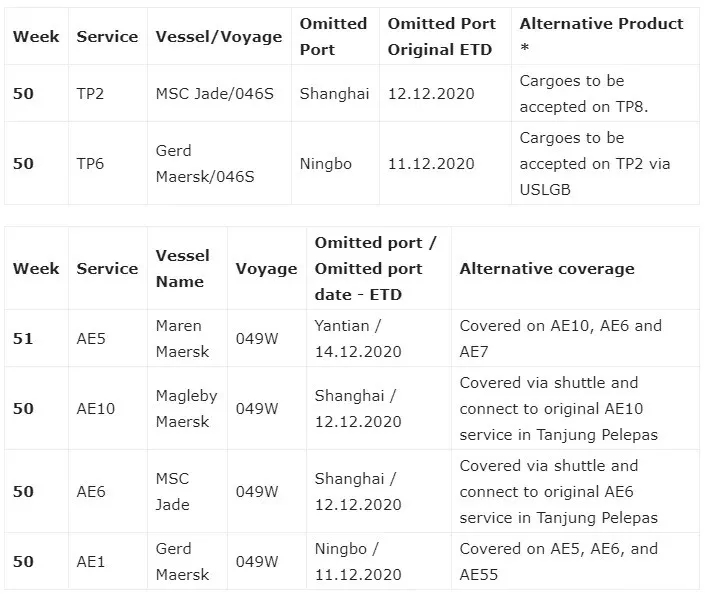Select the Omitted Port Original ETD header
Viewport: 705px width, 599px height.
click(x=440, y=36)
